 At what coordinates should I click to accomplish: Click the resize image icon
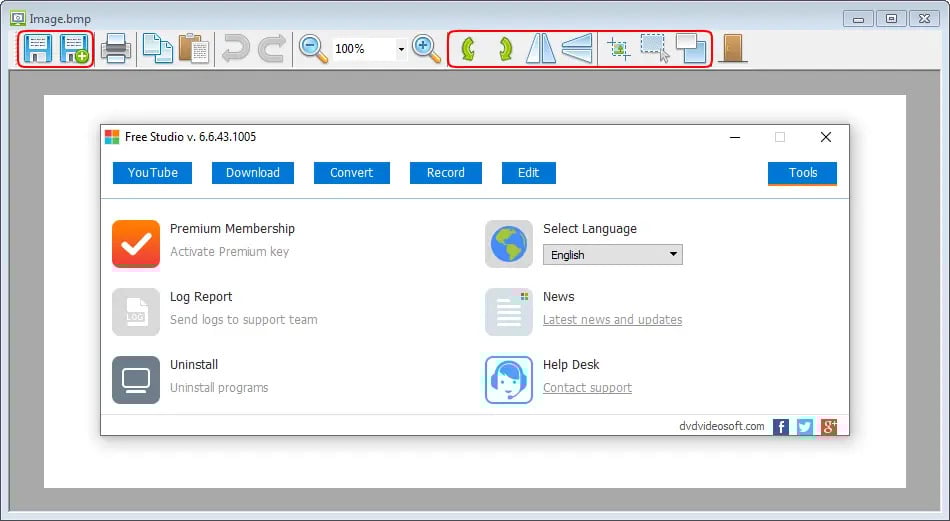point(690,48)
